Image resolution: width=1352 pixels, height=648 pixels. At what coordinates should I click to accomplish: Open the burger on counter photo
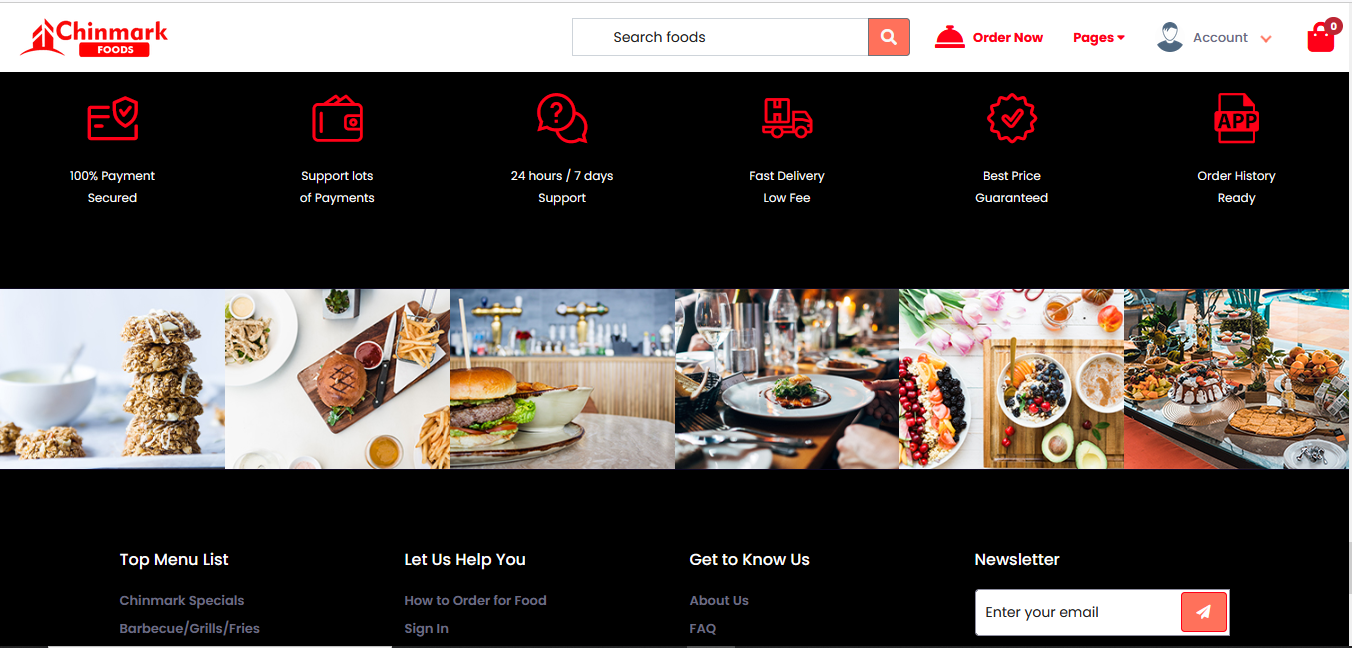tap(562, 379)
